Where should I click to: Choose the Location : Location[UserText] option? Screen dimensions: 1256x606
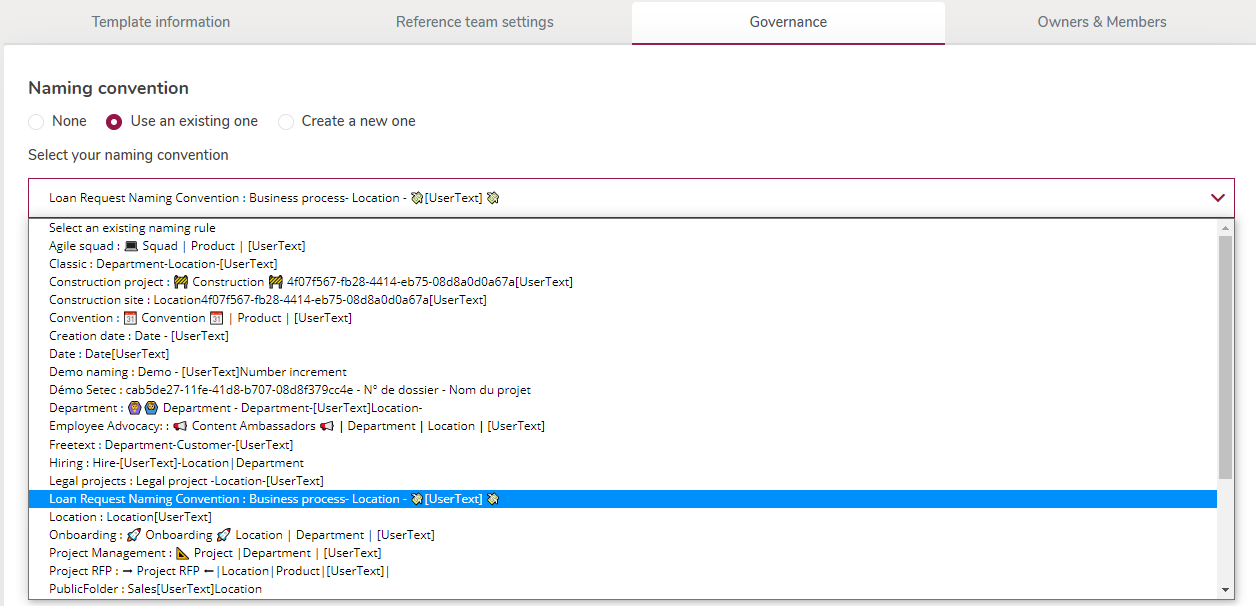coord(623,517)
